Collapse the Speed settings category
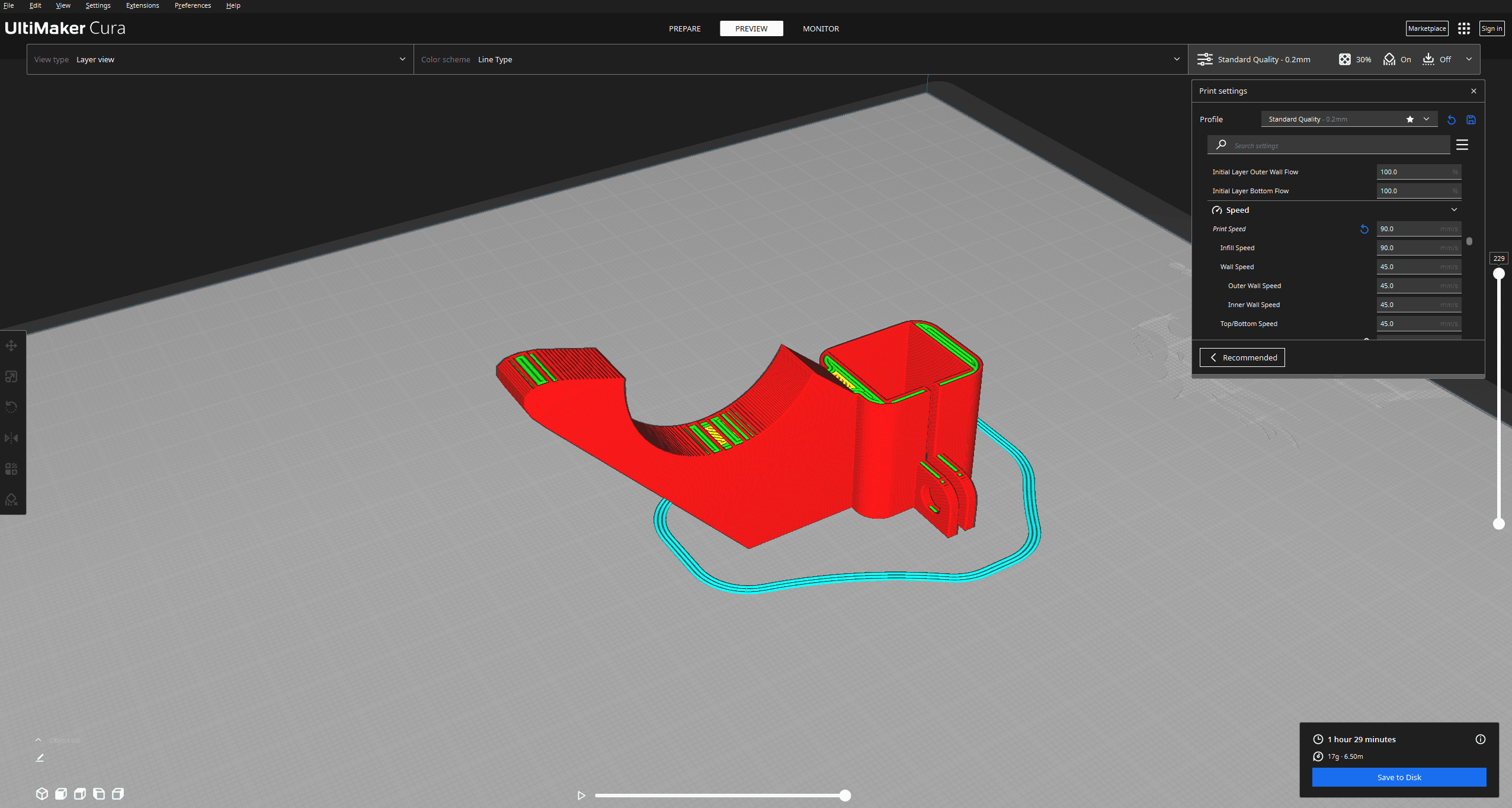1512x808 pixels. click(x=1455, y=210)
